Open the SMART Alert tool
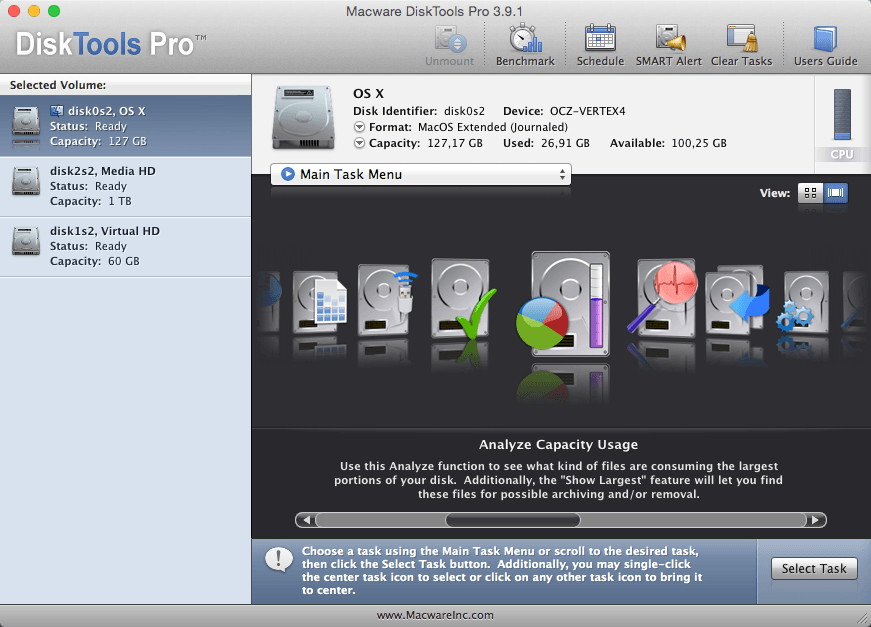The height and width of the screenshot is (627, 871). [669, 38]
